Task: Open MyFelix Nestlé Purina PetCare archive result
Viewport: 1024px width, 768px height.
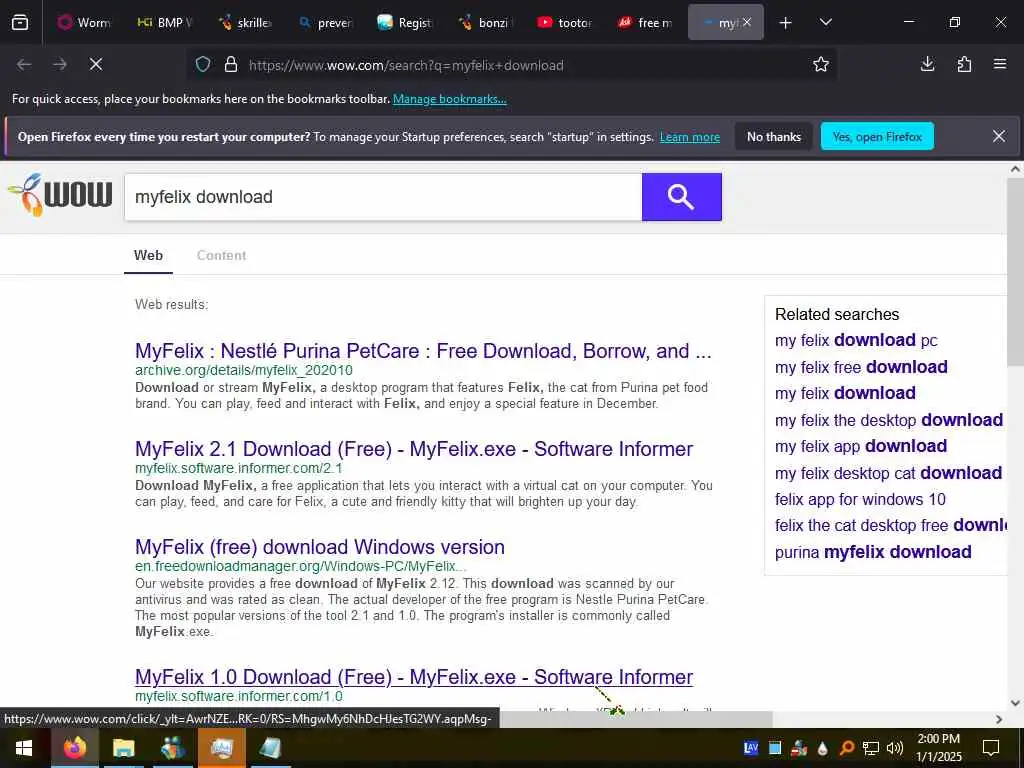Action: tap(423, 351)
